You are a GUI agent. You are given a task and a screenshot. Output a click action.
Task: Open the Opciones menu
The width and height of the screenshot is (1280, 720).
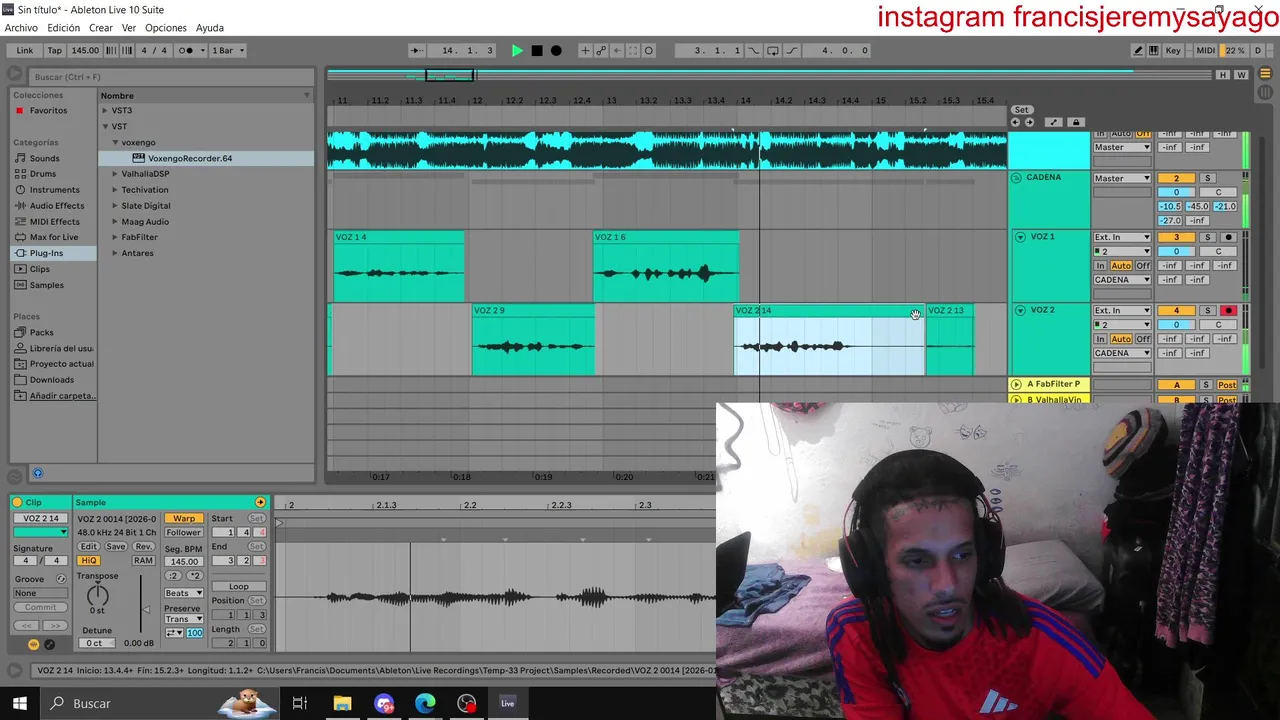166,28
